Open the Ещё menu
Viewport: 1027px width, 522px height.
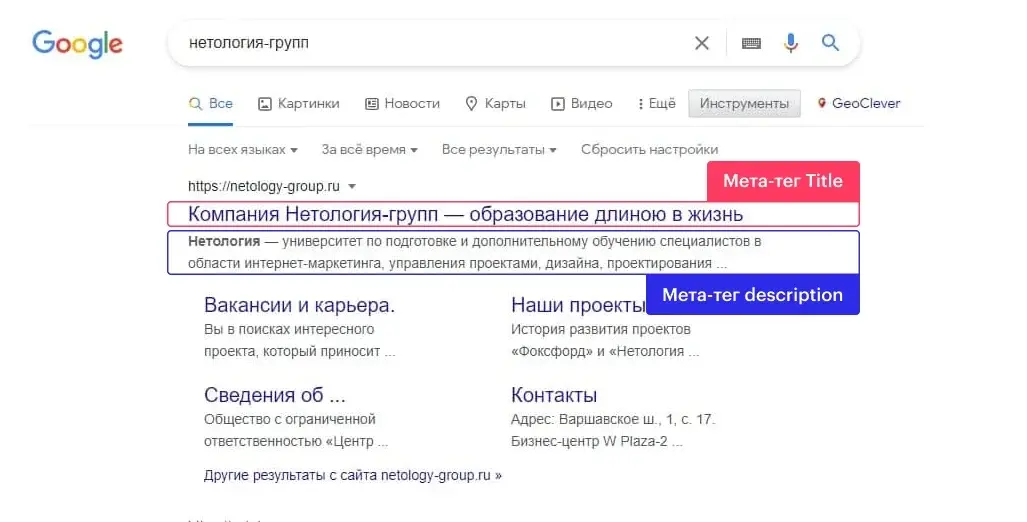pyautogui.click(x=656, y=103)
